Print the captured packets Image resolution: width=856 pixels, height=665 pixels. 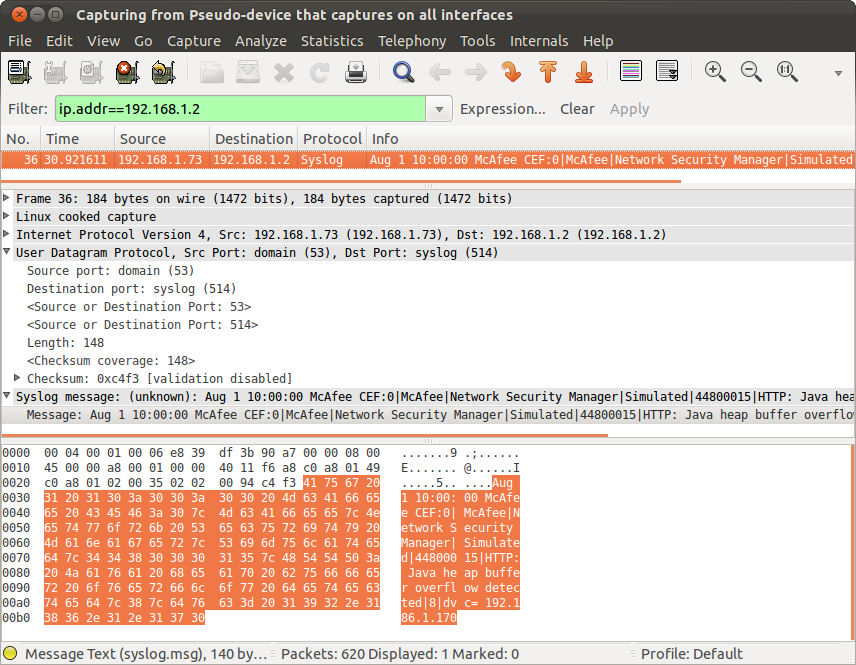pos(355,71)
